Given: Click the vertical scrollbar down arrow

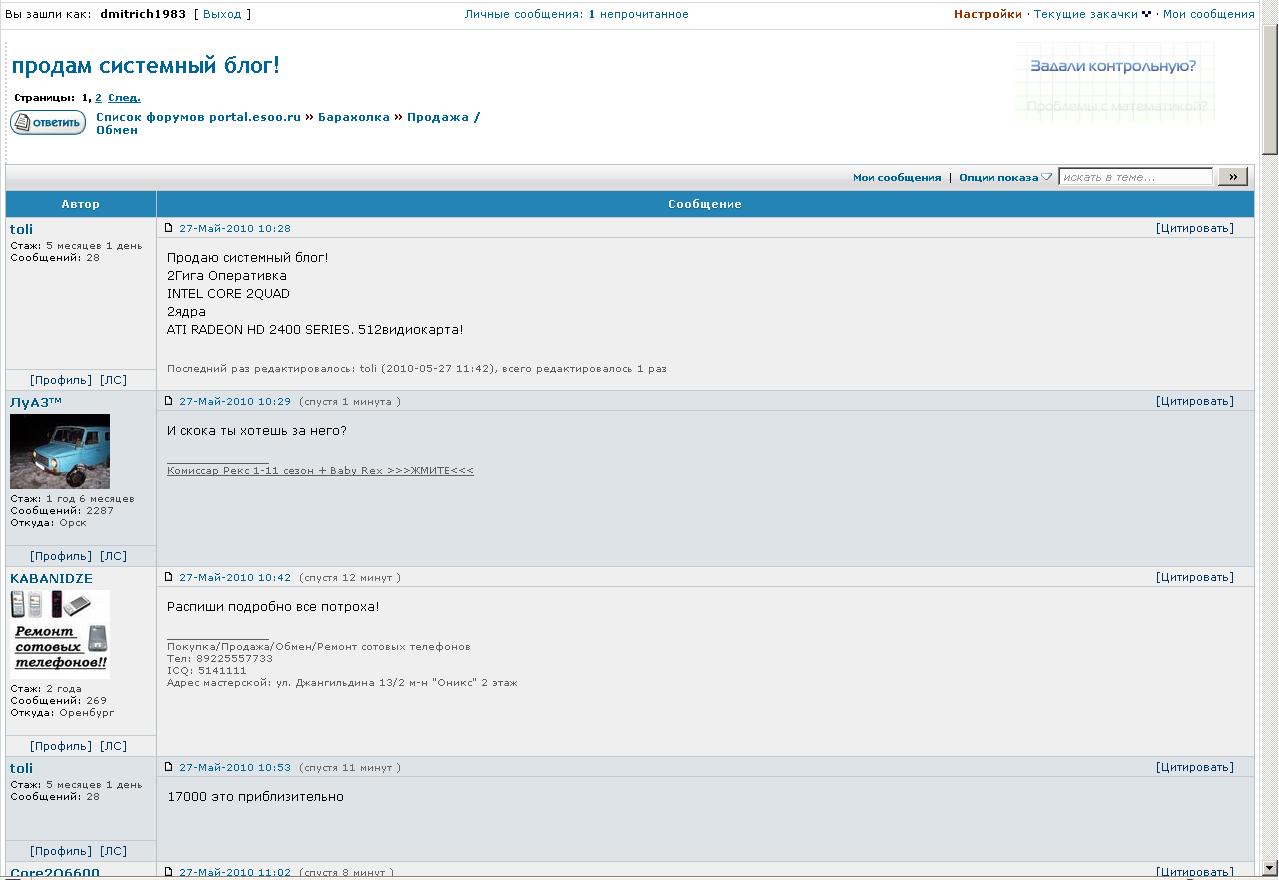Looking at the screenshot, I should (1270, 868).
